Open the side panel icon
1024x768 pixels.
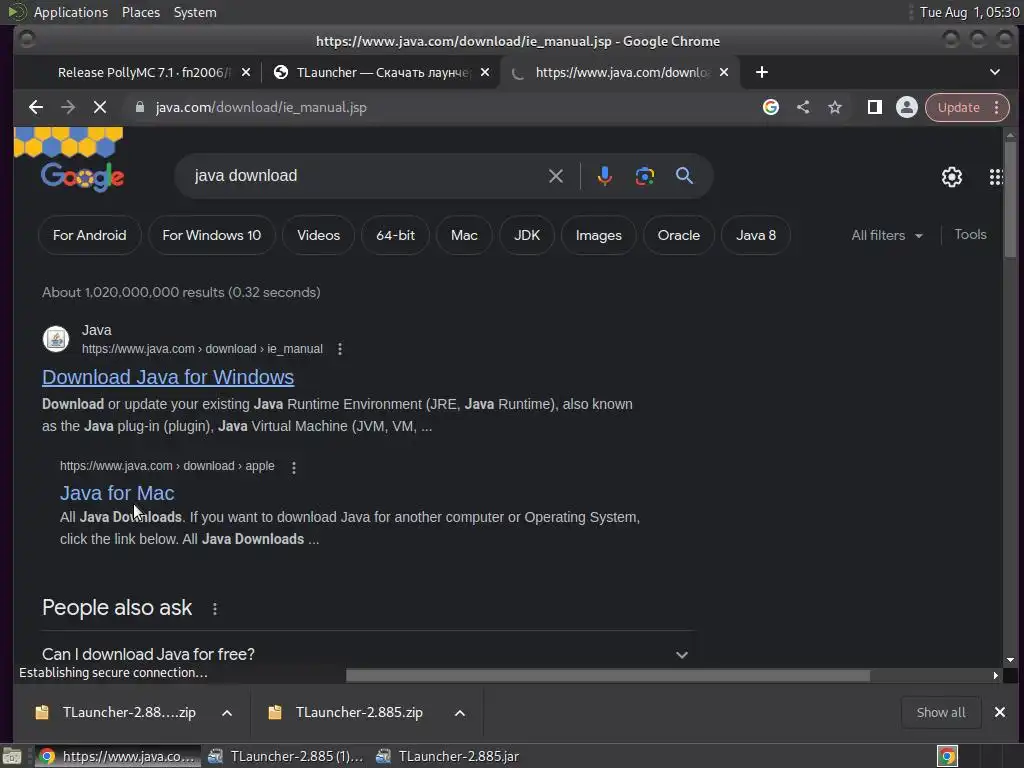coord(874,107)
